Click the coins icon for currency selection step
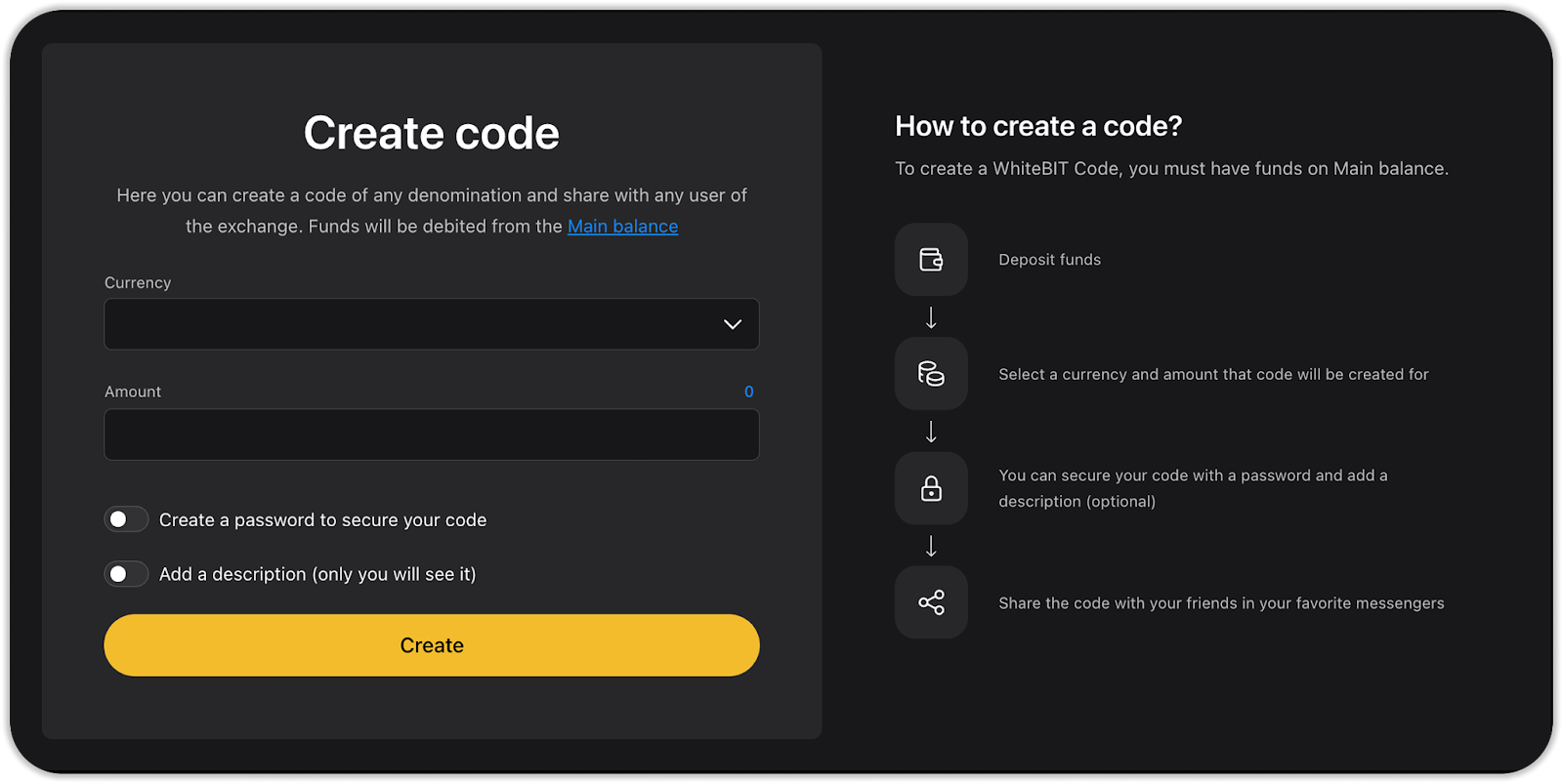 931,374
